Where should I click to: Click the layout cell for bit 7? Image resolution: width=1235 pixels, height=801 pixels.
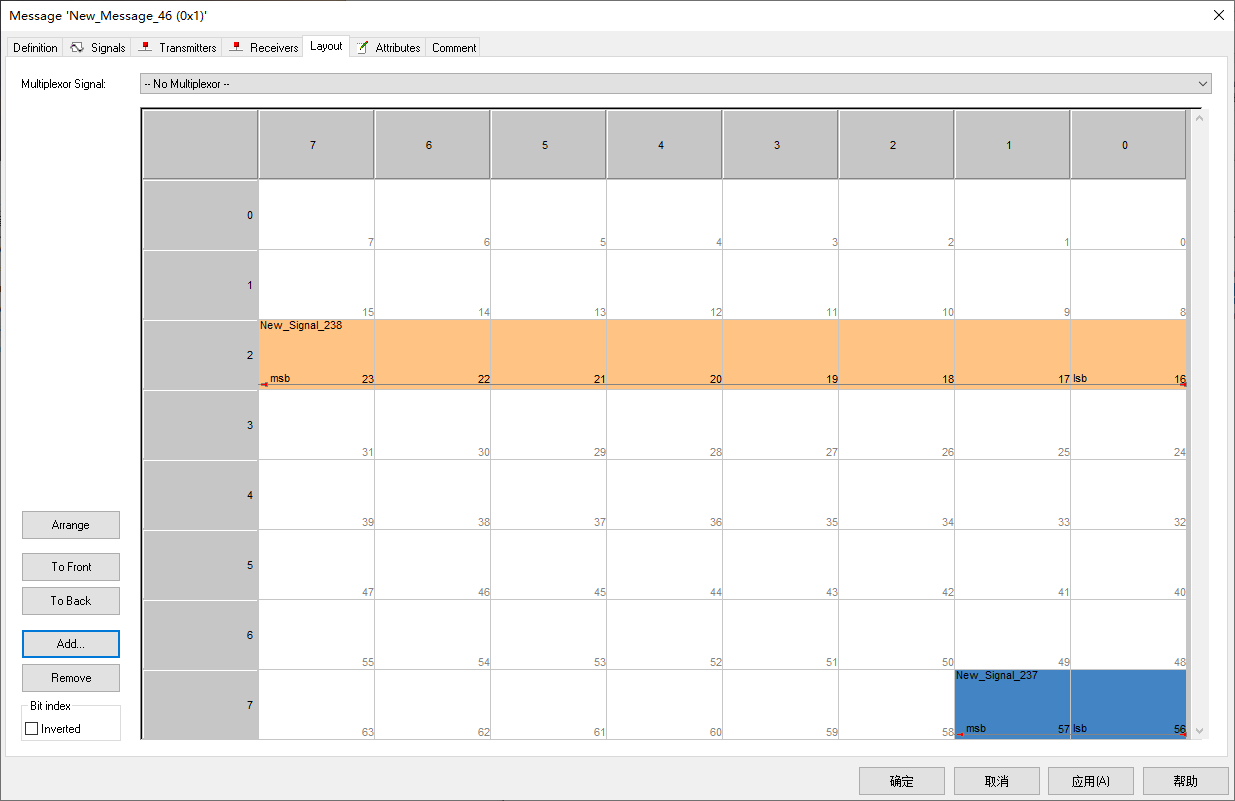(x=317, y=215)
